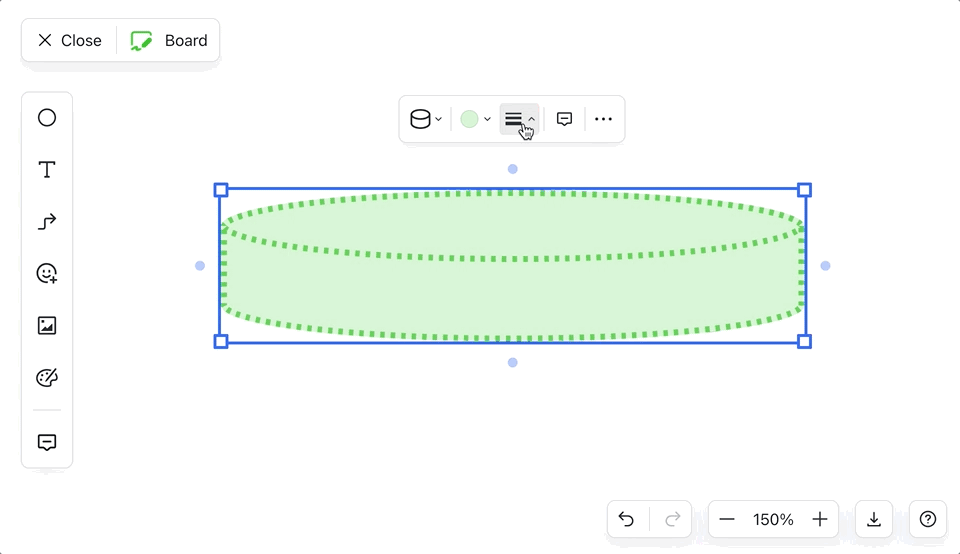This screenshot has height=554, width=960.
Task: Open the emoji sticker tool
Action: [x=47, y=273]
